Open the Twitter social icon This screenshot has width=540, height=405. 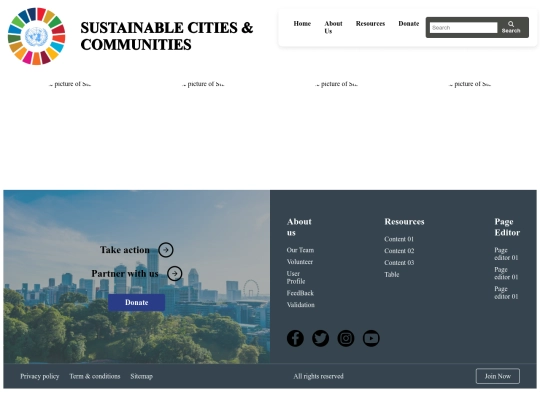pyautogui.click(x=320, y=338)
